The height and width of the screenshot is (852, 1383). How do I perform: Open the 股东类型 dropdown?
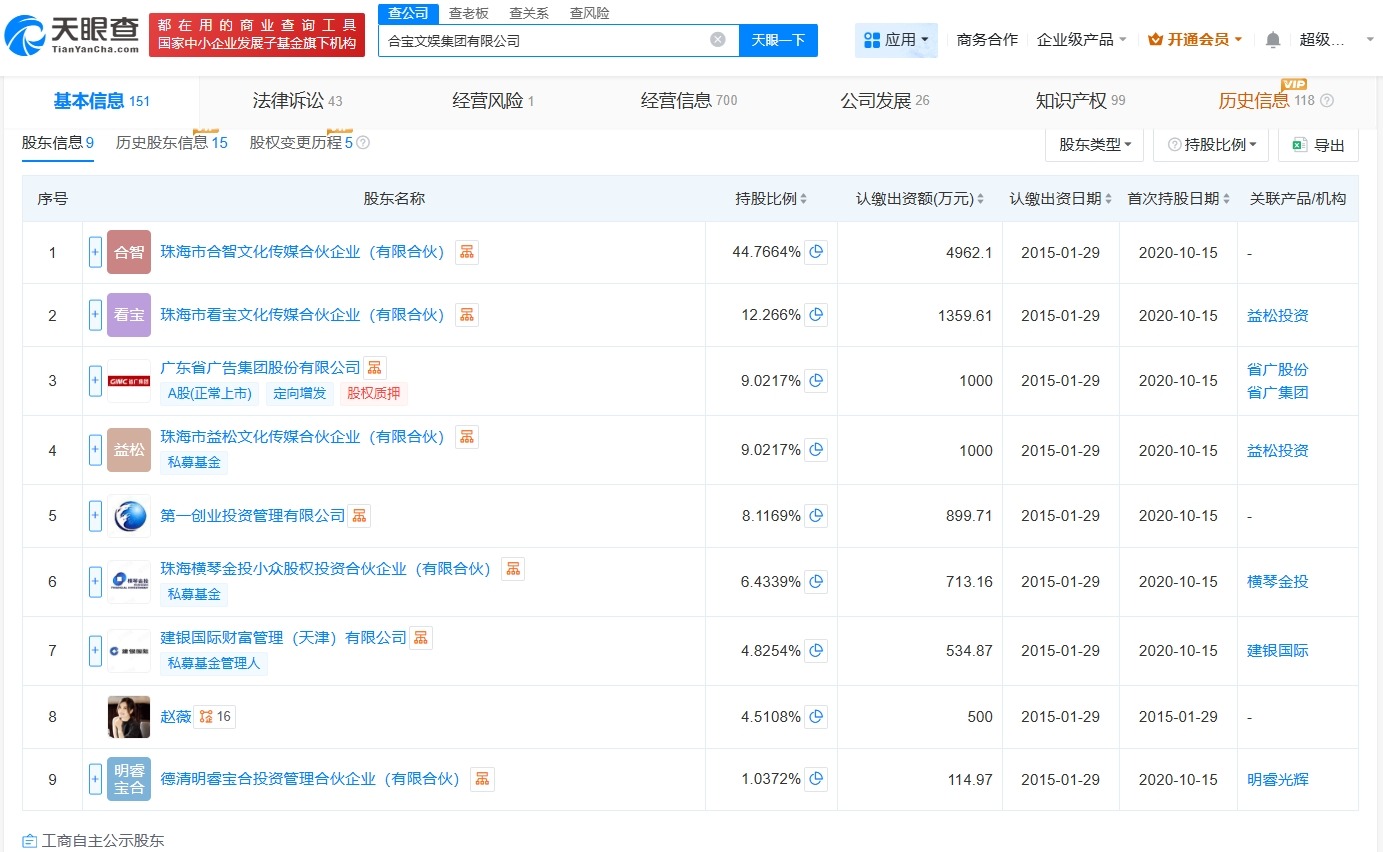tap(1094, 144)
